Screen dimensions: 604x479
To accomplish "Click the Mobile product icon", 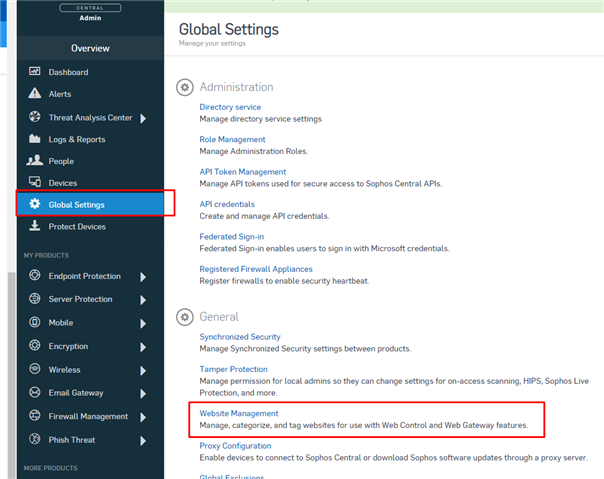I will click(35, 322).
